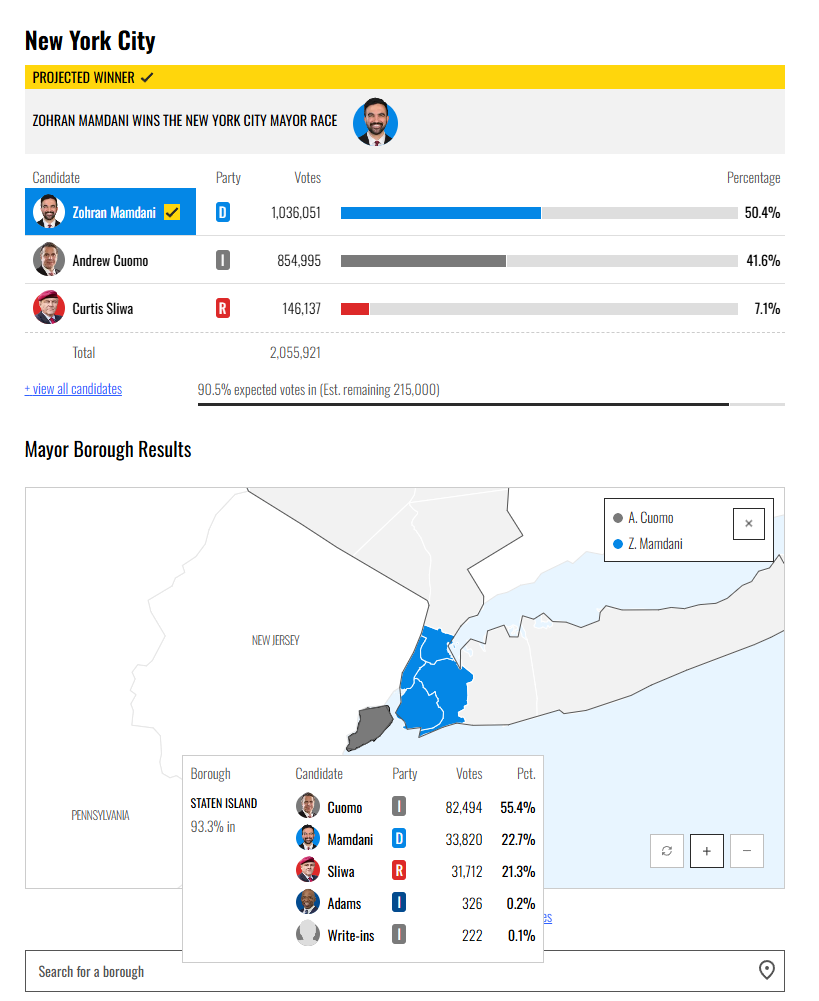Click Zohran Mamdani's winner banner photo
Screen dimensions: 819x1001
pyautogui.click(x=376, y=121)
